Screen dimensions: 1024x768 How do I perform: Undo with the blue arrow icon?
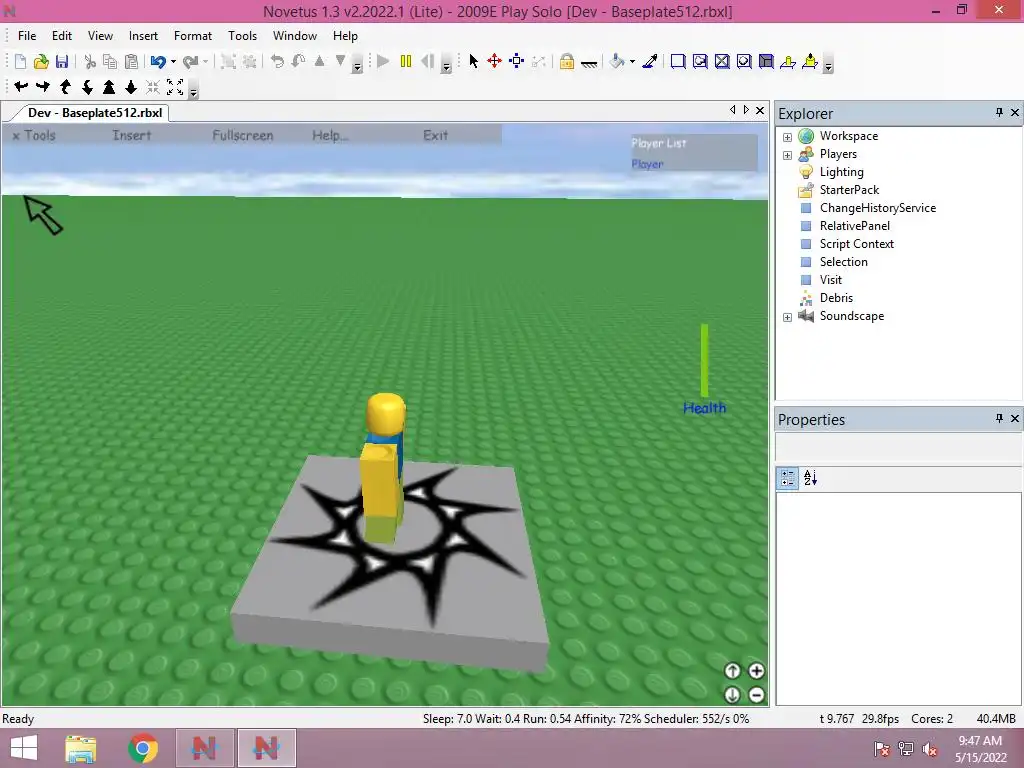click(x=157, y=61)
